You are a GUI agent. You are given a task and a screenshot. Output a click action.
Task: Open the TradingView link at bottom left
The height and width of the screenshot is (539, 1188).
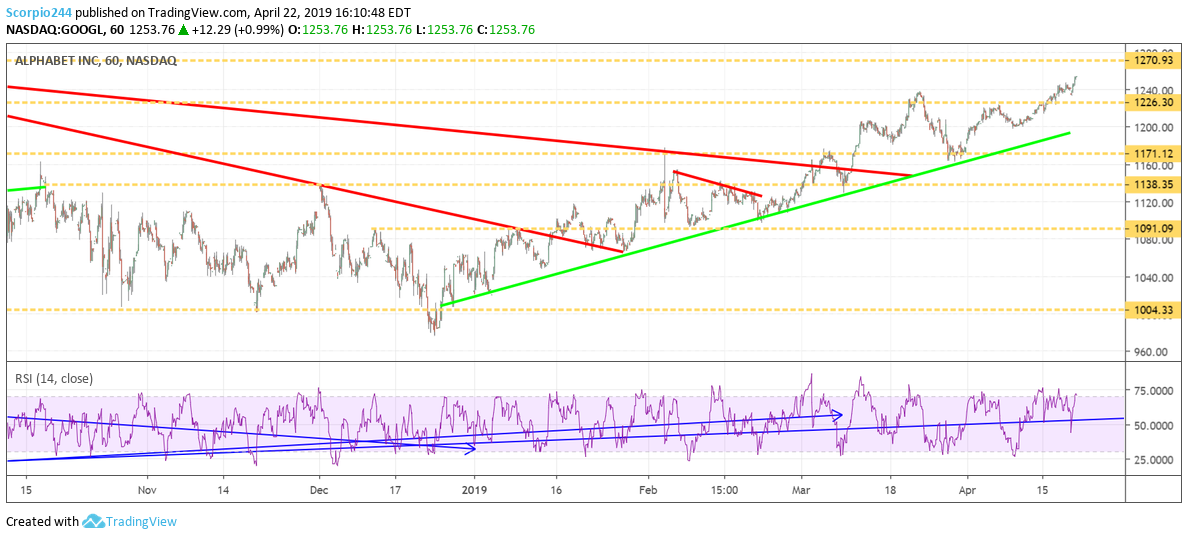143,521
